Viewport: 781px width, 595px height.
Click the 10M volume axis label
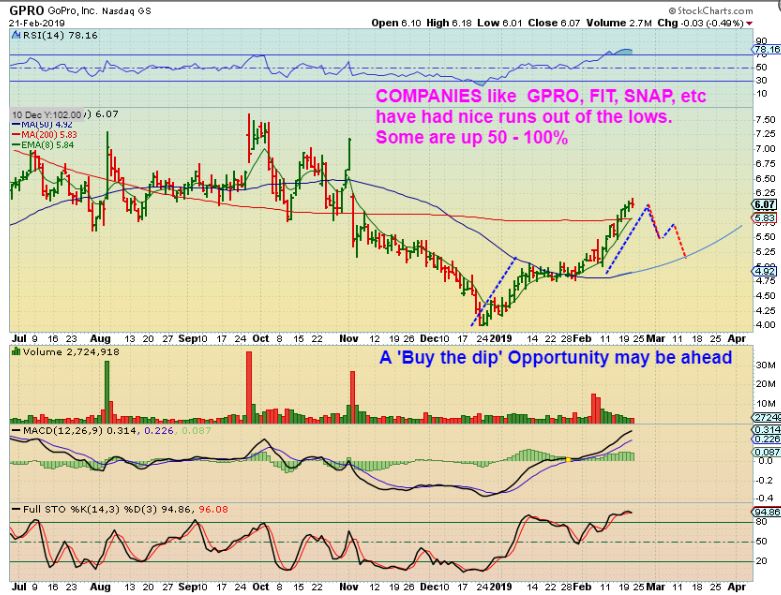coord(766,403)
